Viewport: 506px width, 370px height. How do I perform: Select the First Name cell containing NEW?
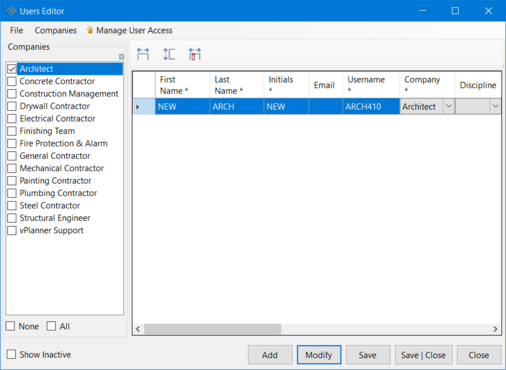coord(182,107)
